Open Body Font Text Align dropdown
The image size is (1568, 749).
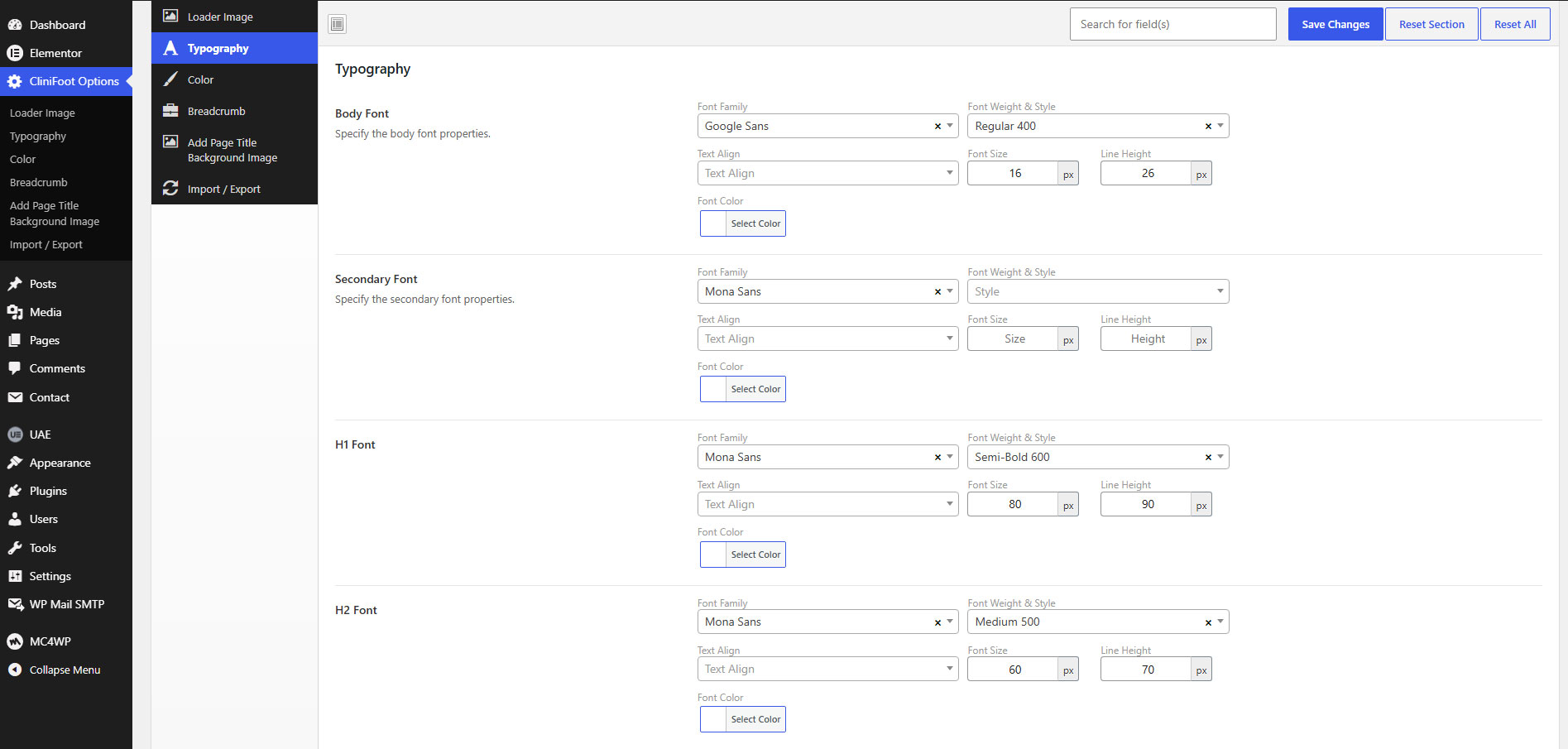[827, 173]
